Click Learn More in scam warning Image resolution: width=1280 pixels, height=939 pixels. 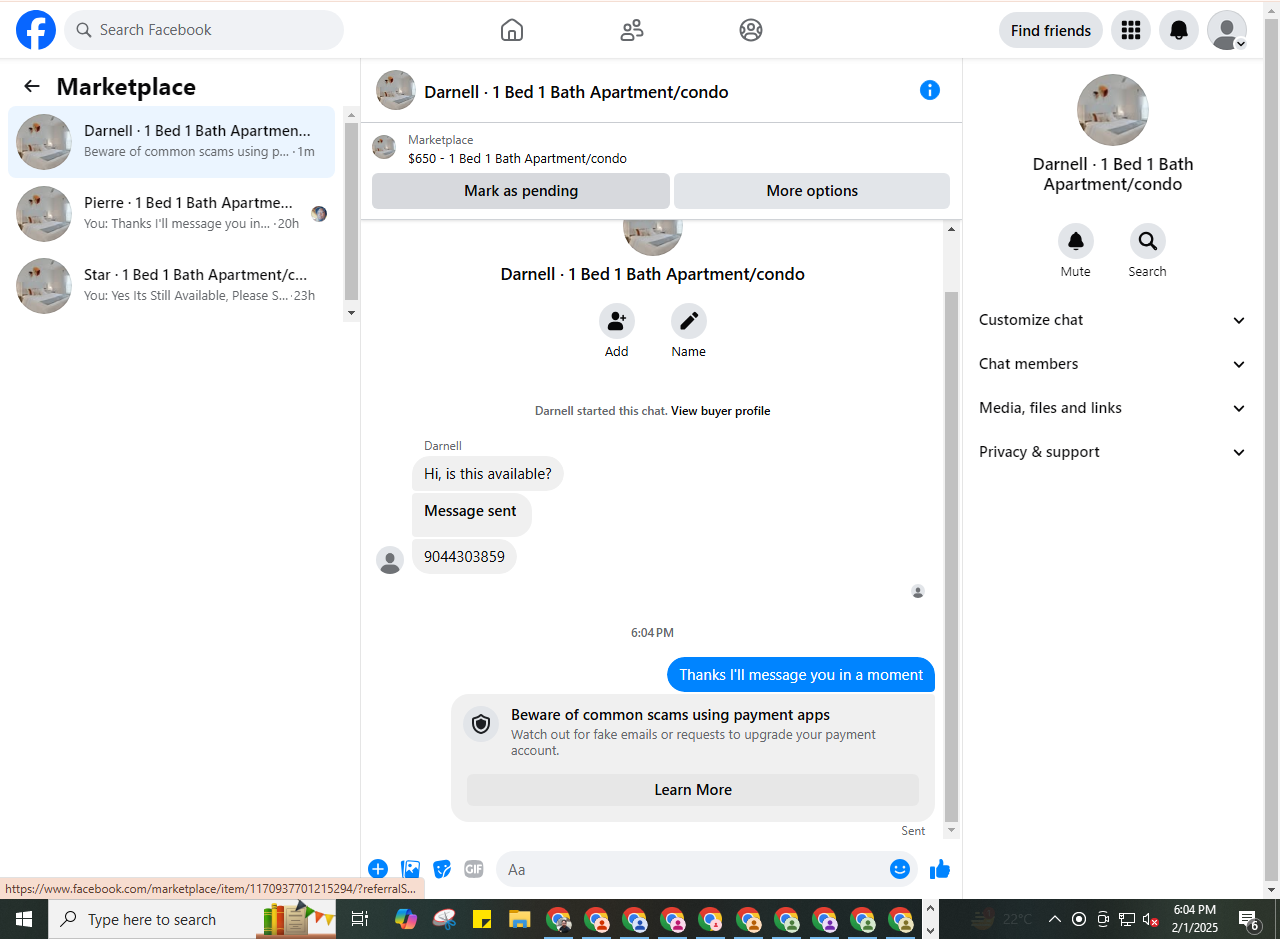point(693,790)
